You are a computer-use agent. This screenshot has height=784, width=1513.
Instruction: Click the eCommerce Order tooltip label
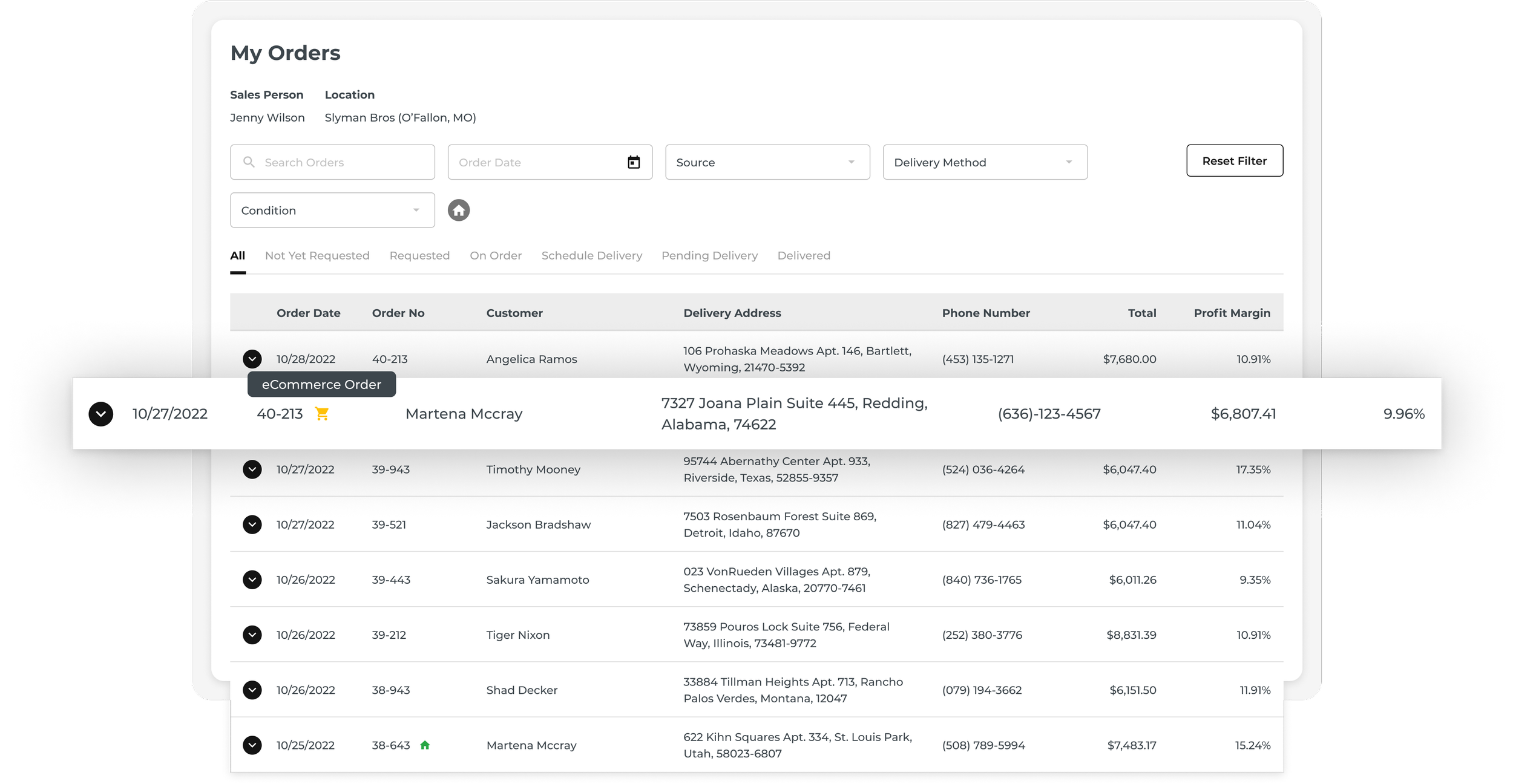point(321,384)
